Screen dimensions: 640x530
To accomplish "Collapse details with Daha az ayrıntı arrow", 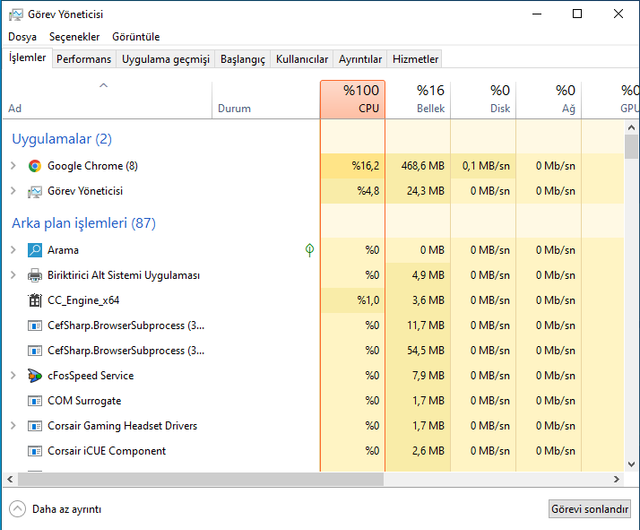I will (18, 508).
